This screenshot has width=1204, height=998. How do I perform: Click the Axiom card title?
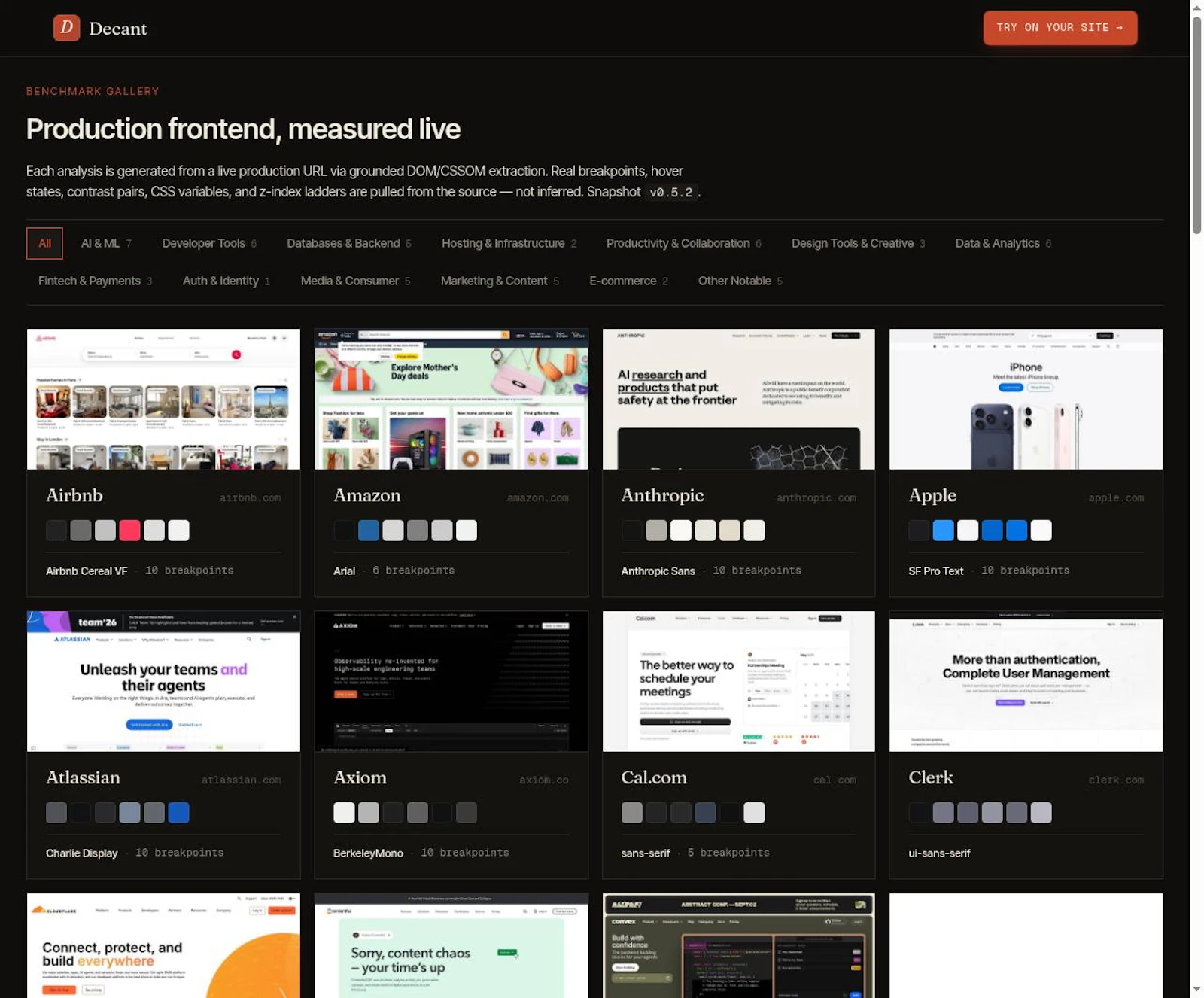point(360,777)
